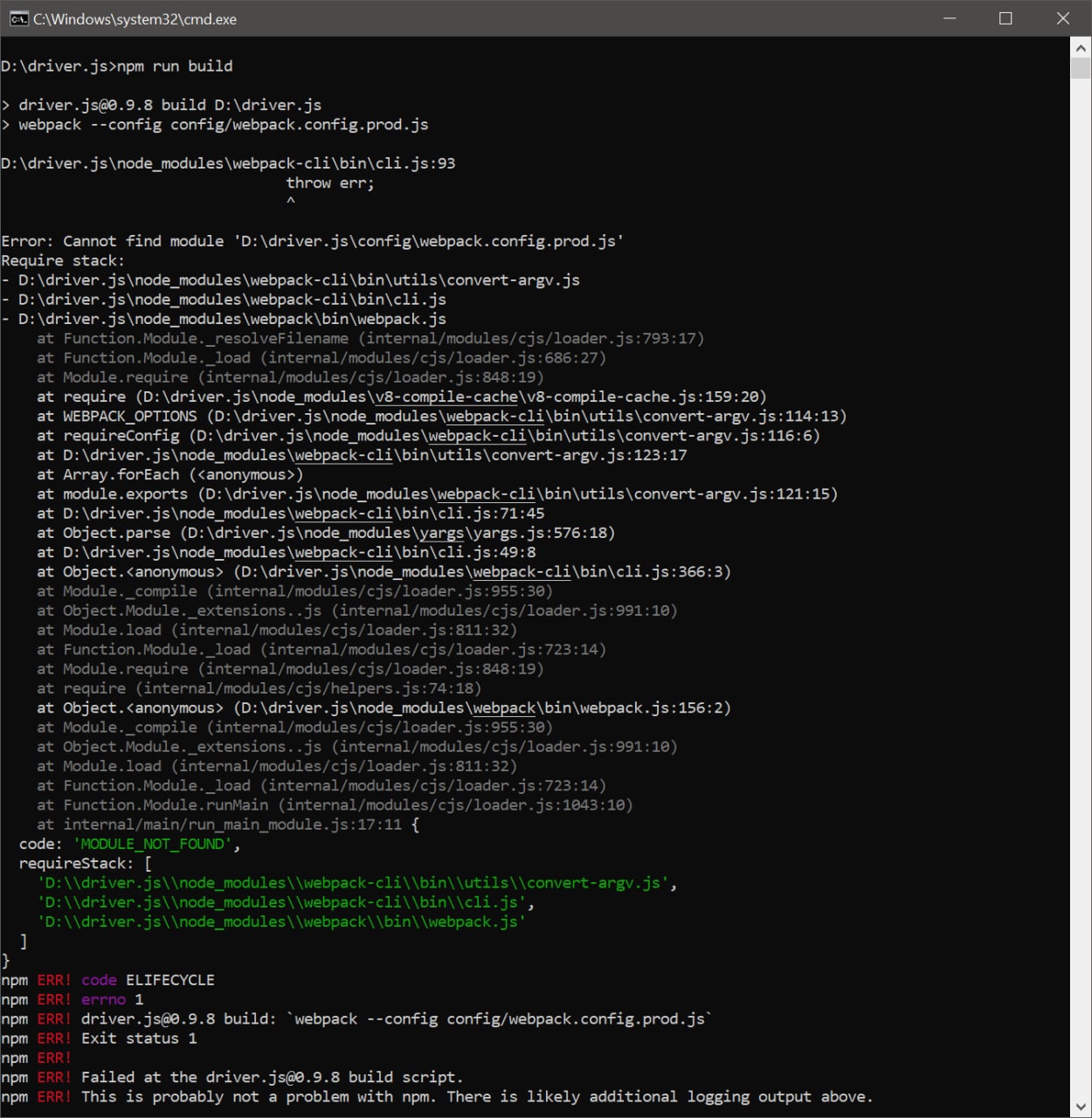Click the 'at requireConfig' stack line
Screen dimensions: 1092x1118
click(428, 436)
